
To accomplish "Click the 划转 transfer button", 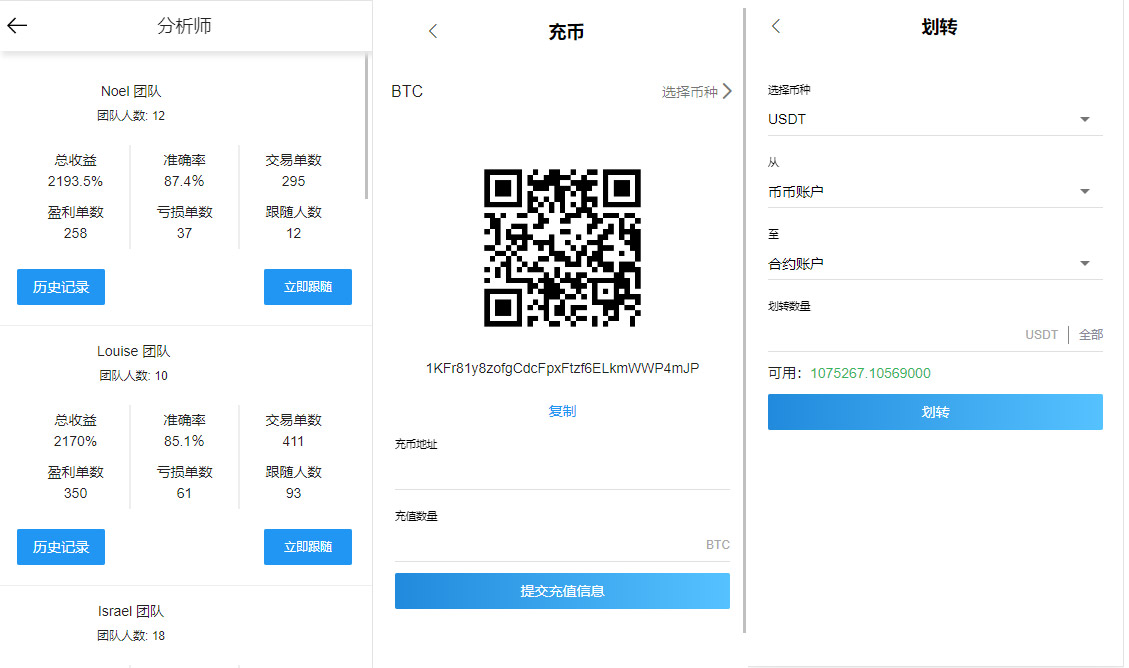I will pos(935,412).
